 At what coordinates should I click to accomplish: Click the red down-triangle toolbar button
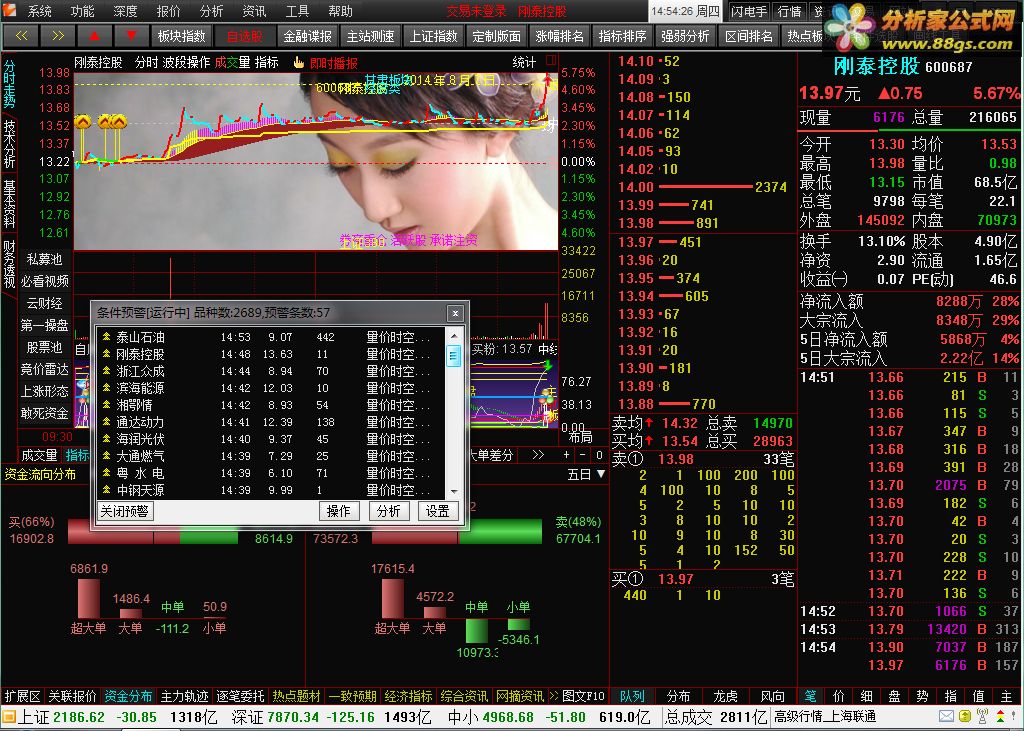pyautogui.click(x=131, y=36)
